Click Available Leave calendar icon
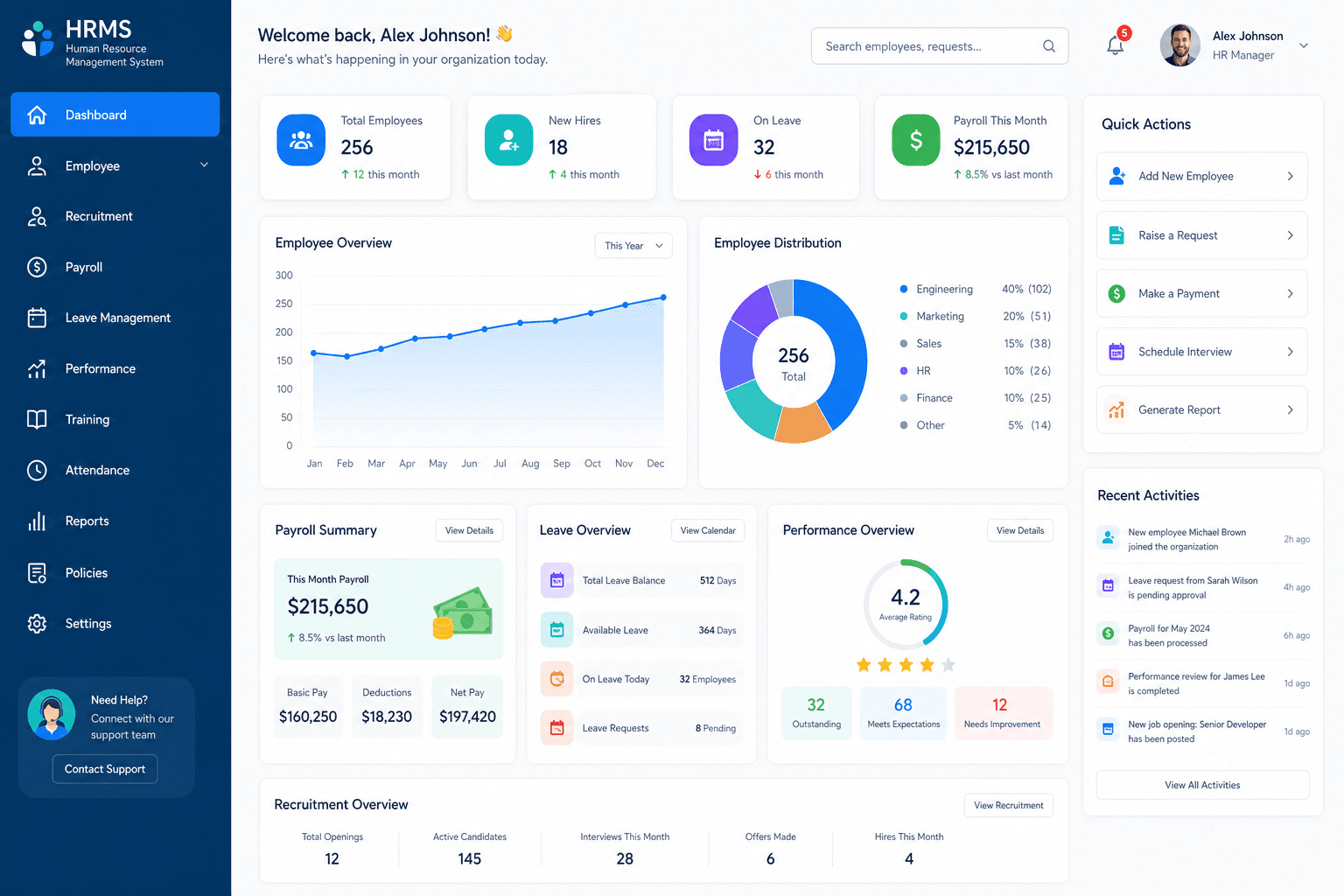1344x896 pixels. point(556,630)
